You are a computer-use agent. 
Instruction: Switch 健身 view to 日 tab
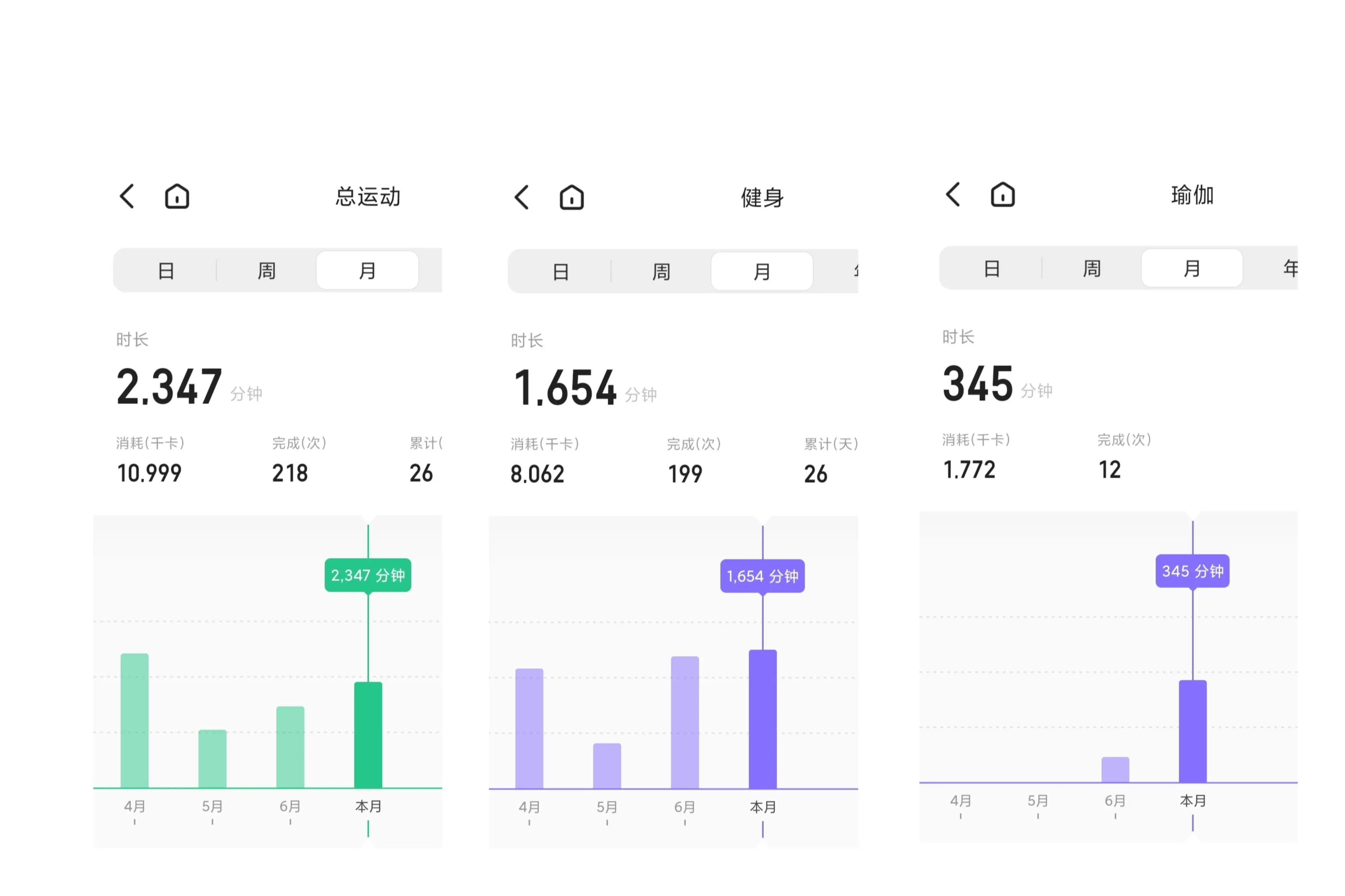tap(560, 271)
